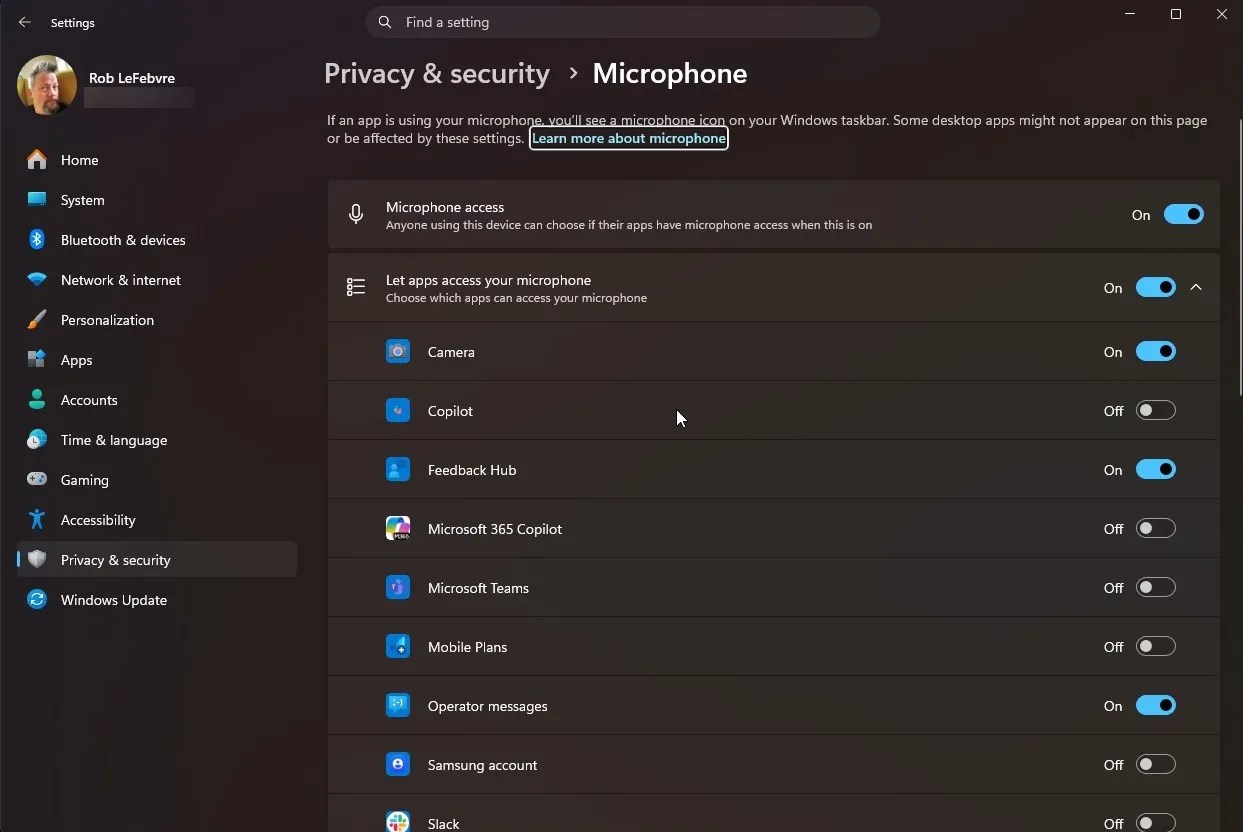Collapse the Let apps access section chevron

[1196, 288]
